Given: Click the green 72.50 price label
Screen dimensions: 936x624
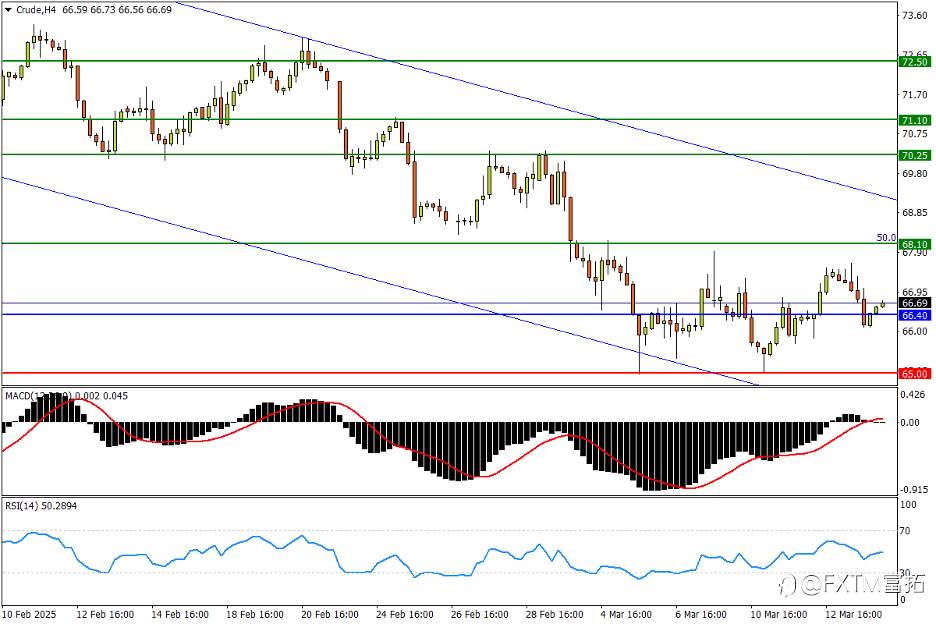Looking at the screenshot, I should pos(915,62).
